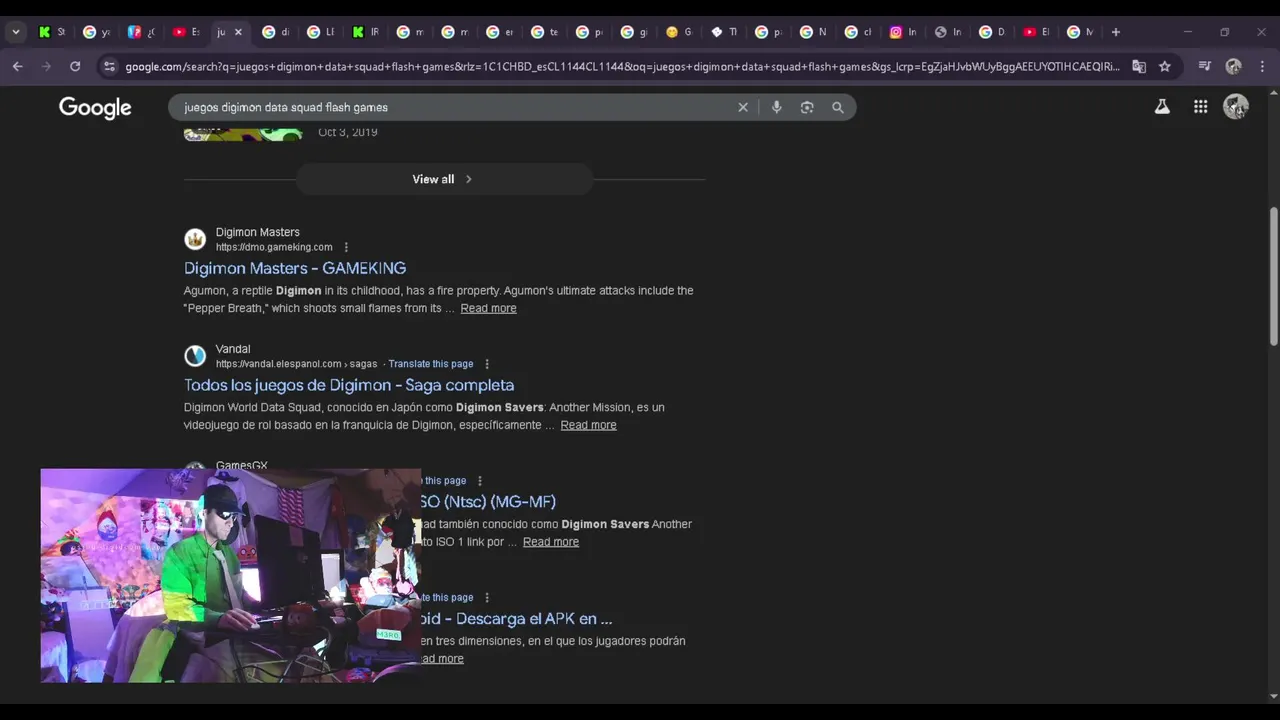
Task: Go to Google homepage via logo
Action: pos(95,107)
